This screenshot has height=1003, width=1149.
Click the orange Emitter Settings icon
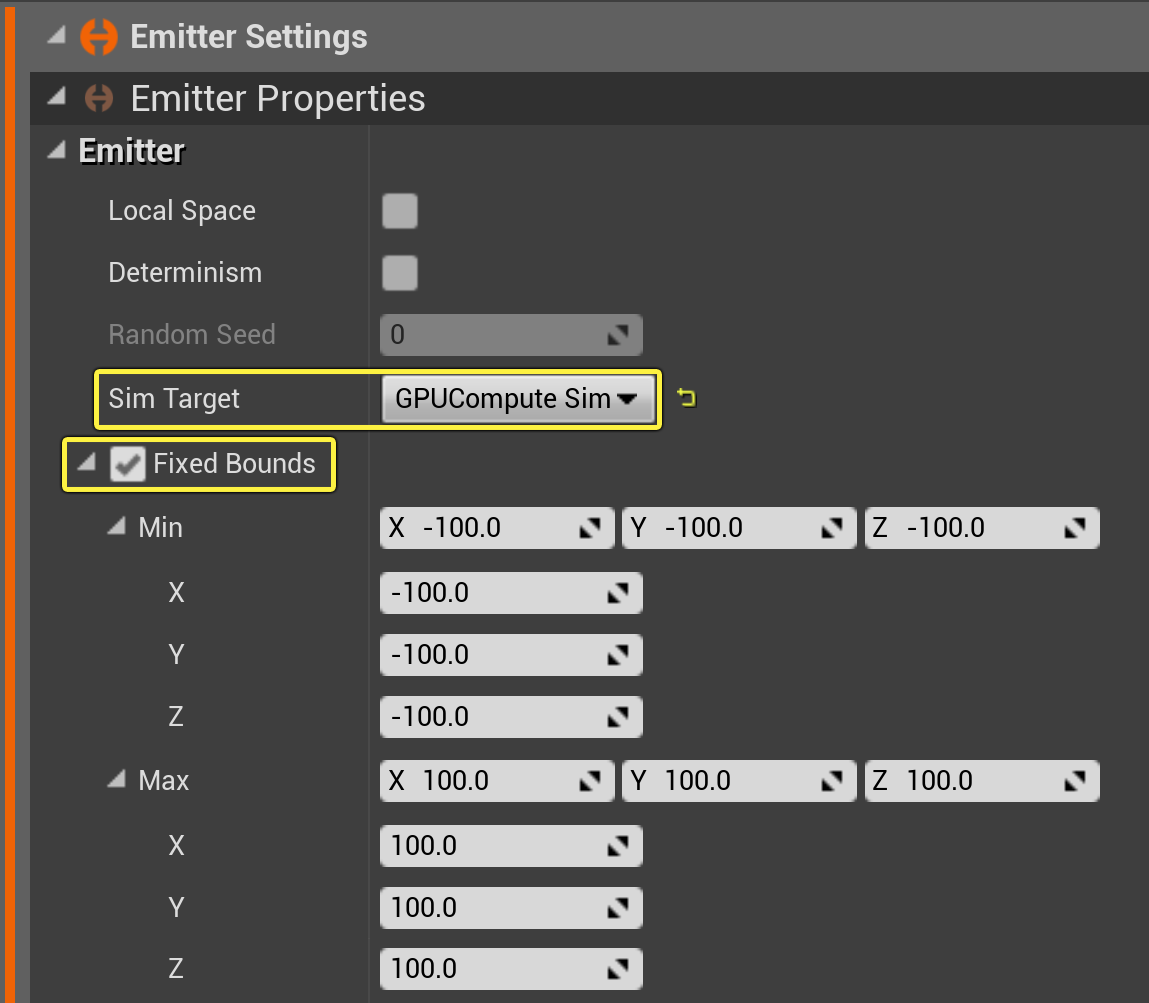click(99, 37)
